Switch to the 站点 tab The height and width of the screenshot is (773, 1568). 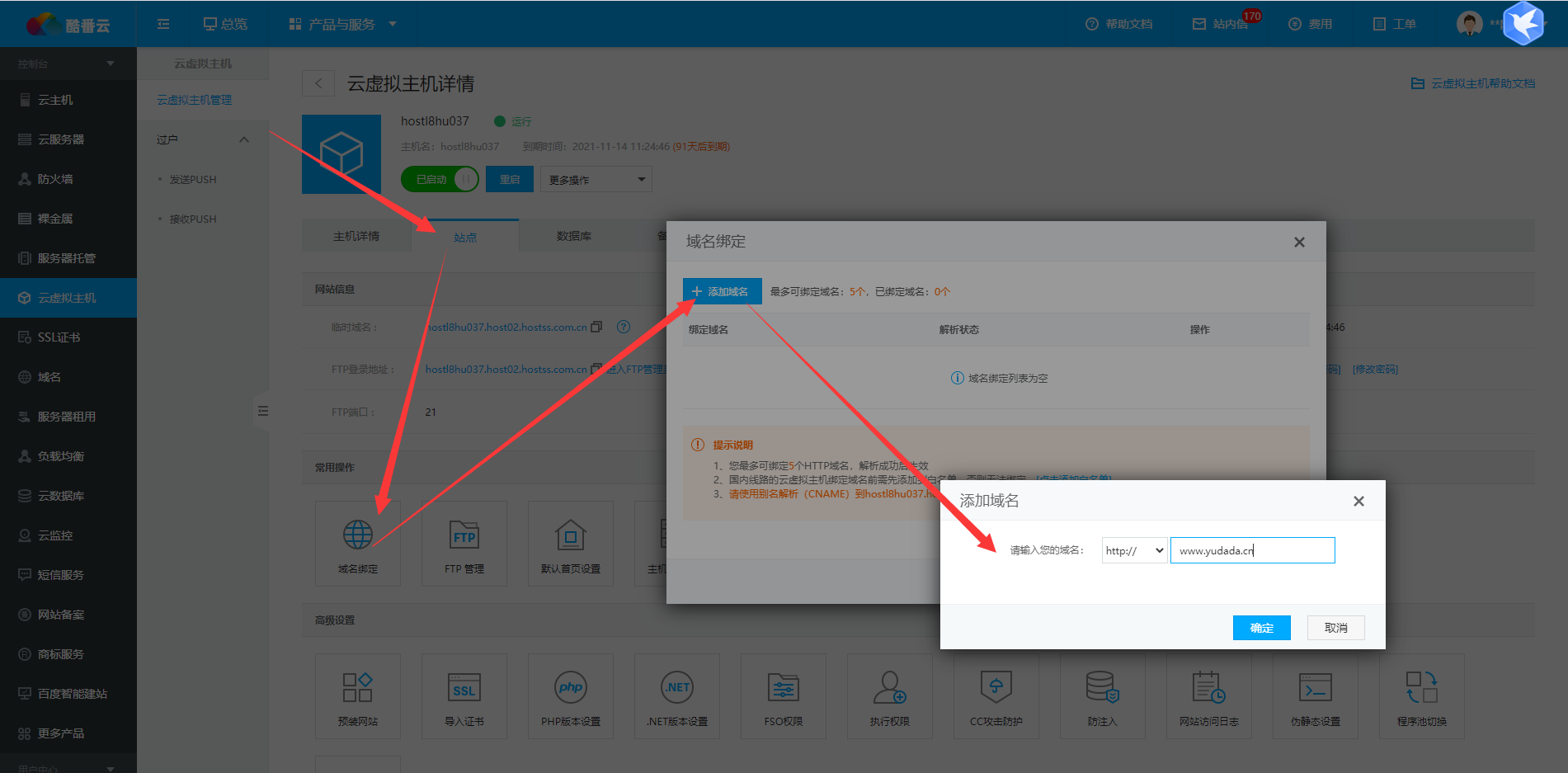click(464, 236)
